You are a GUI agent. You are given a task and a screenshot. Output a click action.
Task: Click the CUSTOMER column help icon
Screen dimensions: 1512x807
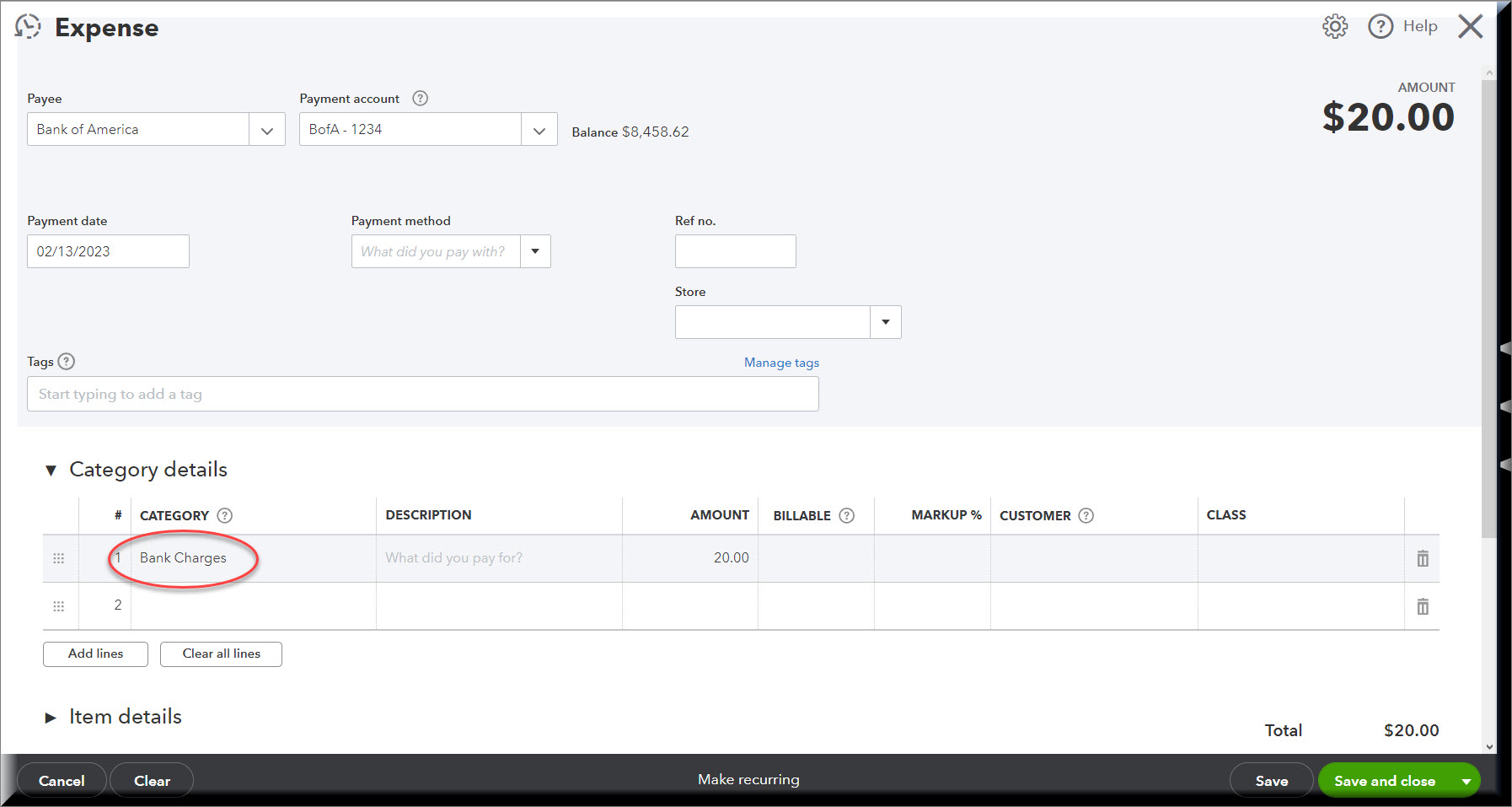point(1086,515)
